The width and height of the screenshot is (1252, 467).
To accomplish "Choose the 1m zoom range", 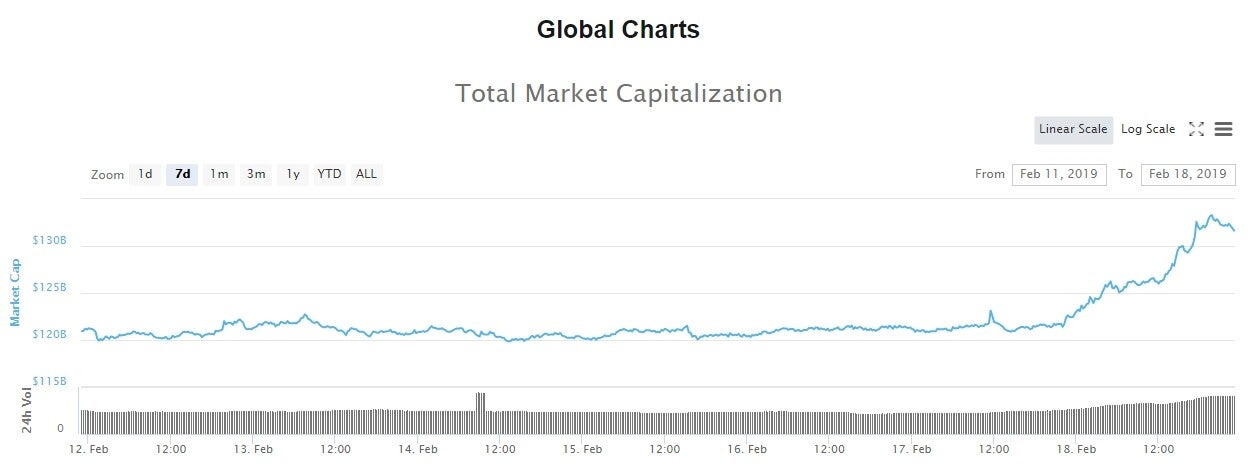I will [x=219, y=174].
